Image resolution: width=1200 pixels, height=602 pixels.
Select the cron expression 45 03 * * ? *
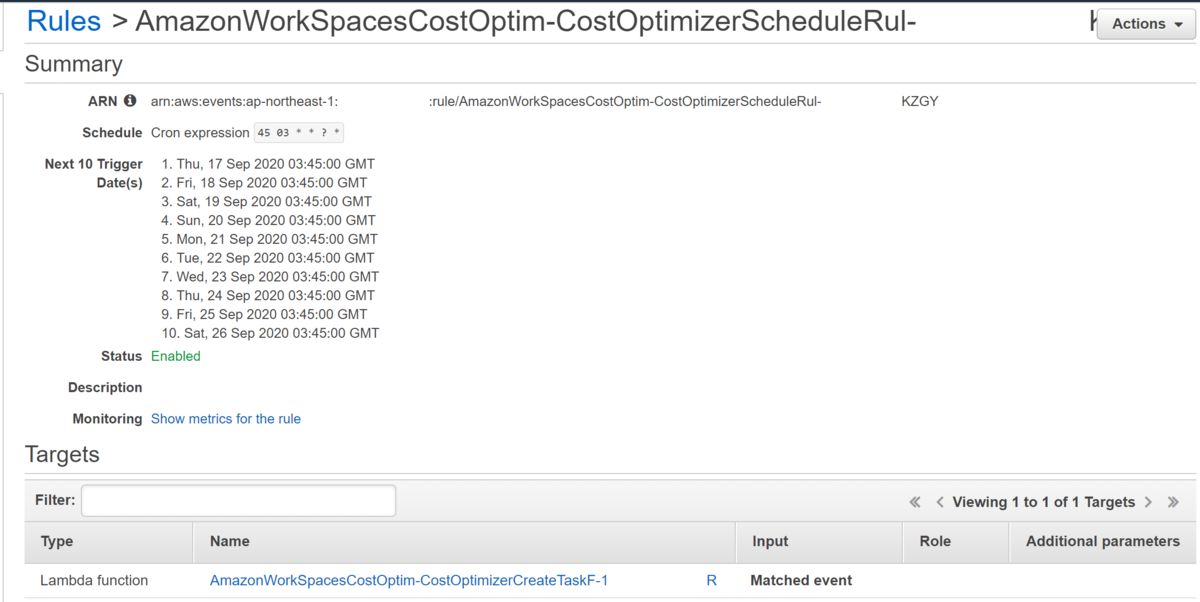(x=300, y=133)
